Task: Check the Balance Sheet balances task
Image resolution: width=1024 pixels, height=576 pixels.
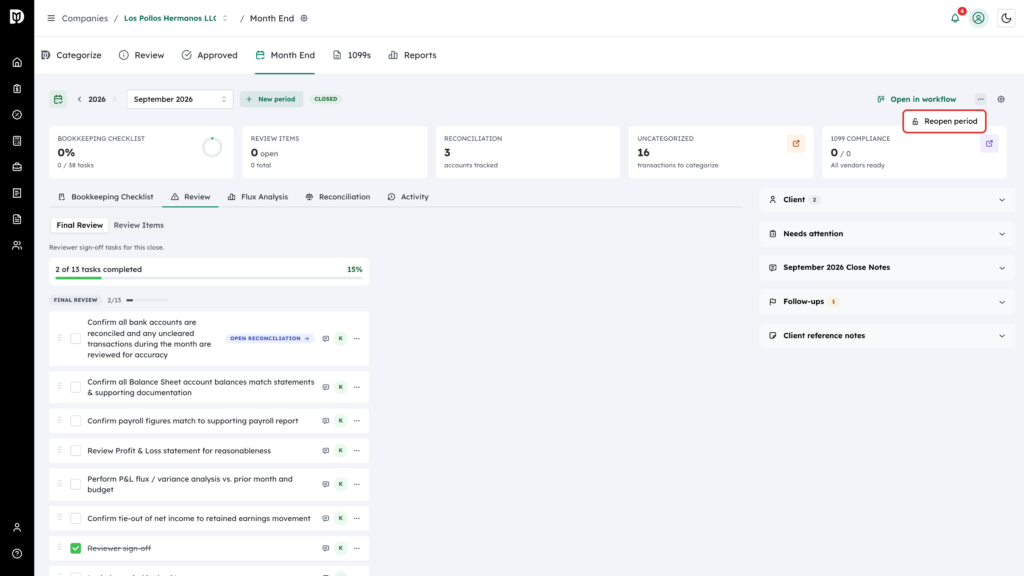Action: coord(76,387)
